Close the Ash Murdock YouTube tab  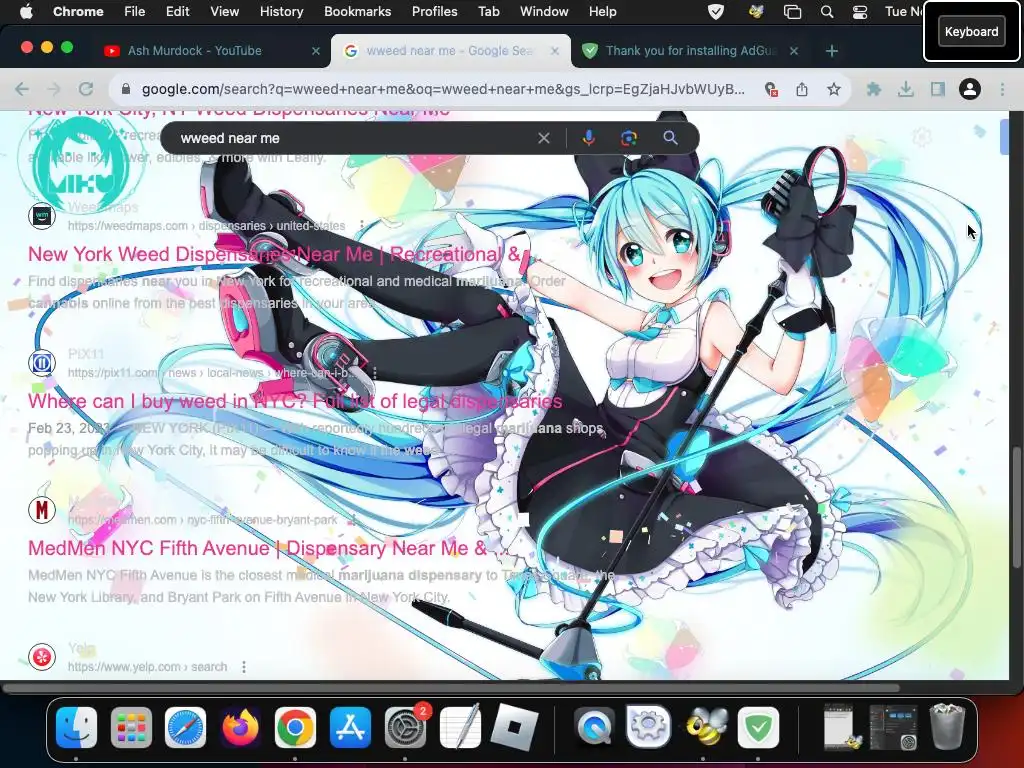[316, 50]
